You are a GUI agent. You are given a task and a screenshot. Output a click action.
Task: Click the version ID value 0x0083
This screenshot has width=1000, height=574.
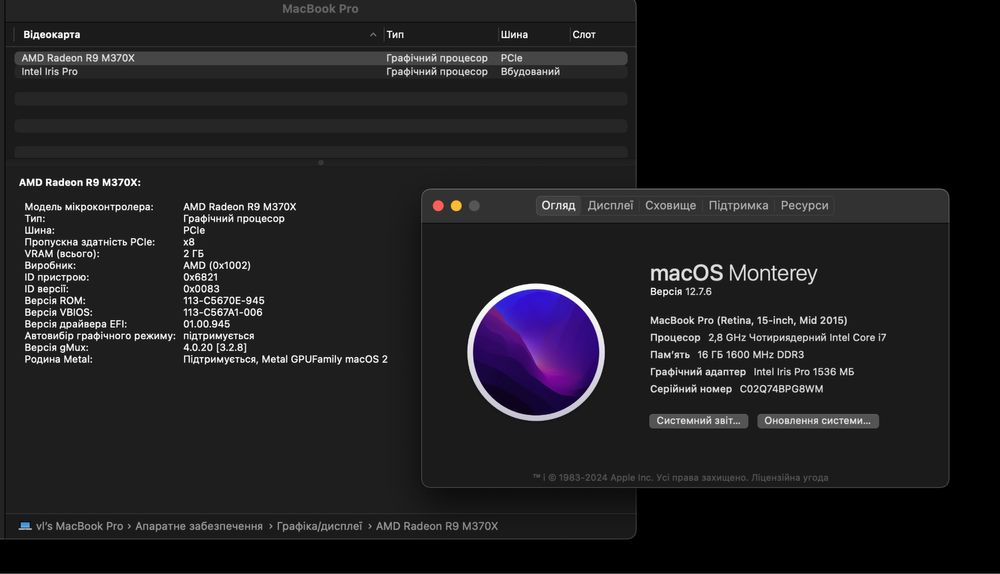tap(201, 289)
